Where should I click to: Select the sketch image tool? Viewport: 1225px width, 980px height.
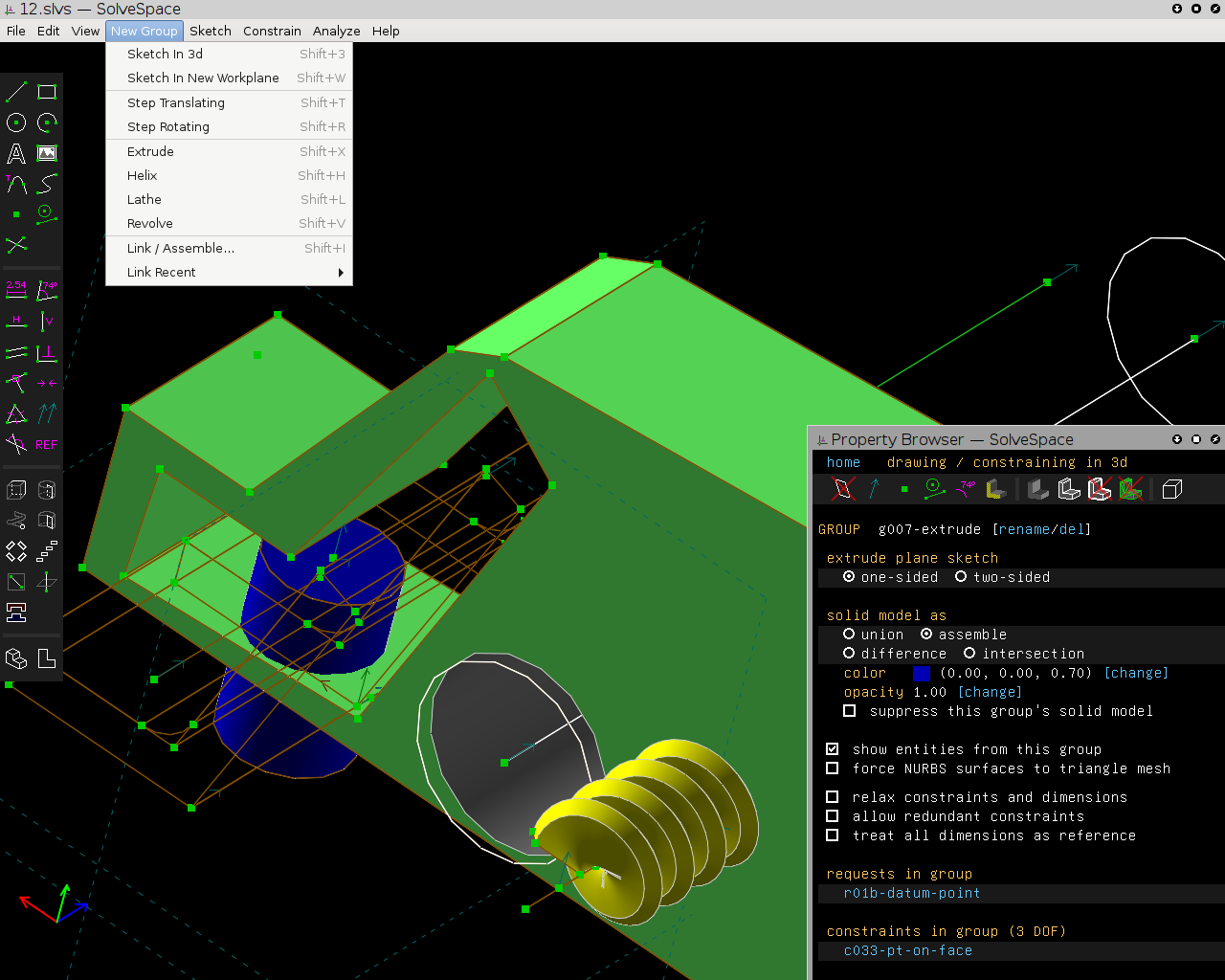[x=47, y=153]
